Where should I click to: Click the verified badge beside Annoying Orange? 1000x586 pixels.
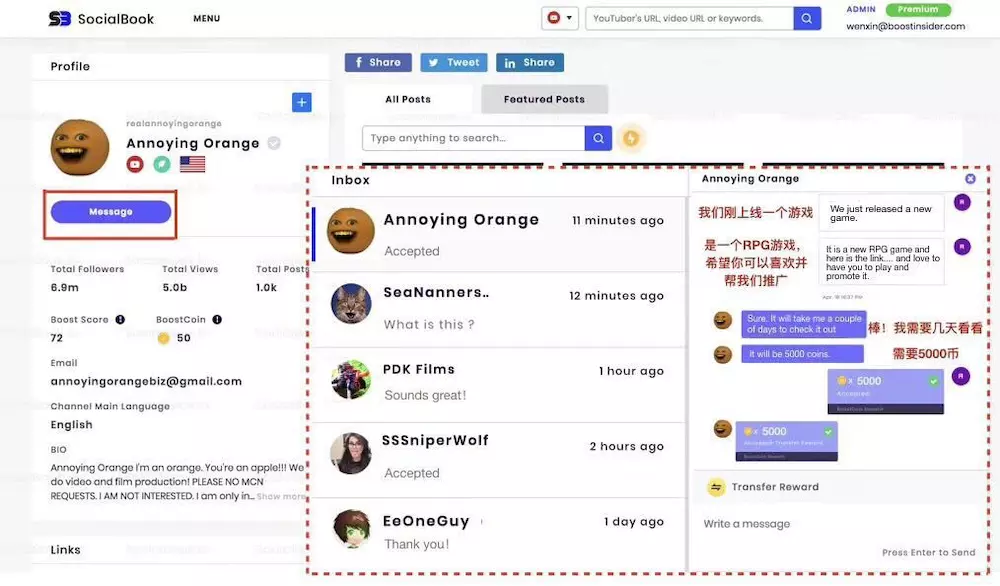274,143
